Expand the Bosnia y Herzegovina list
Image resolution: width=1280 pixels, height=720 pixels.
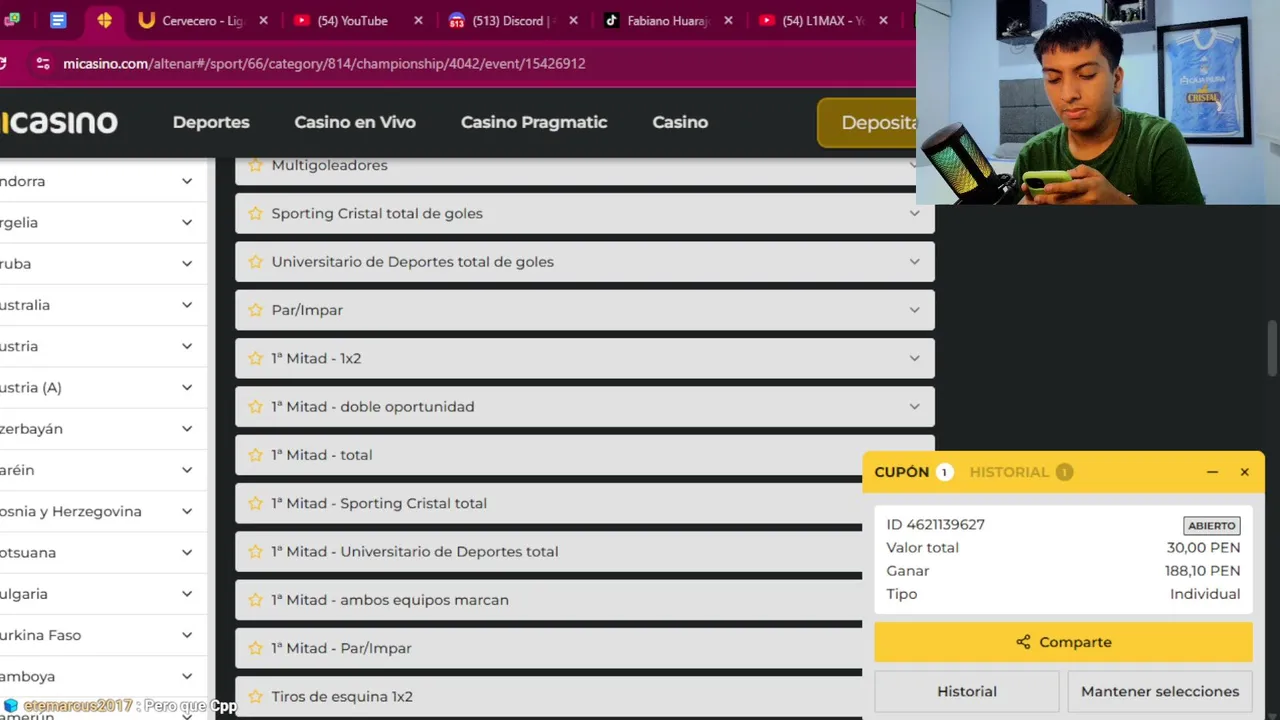pyautogui.click(x=187, y=512)
